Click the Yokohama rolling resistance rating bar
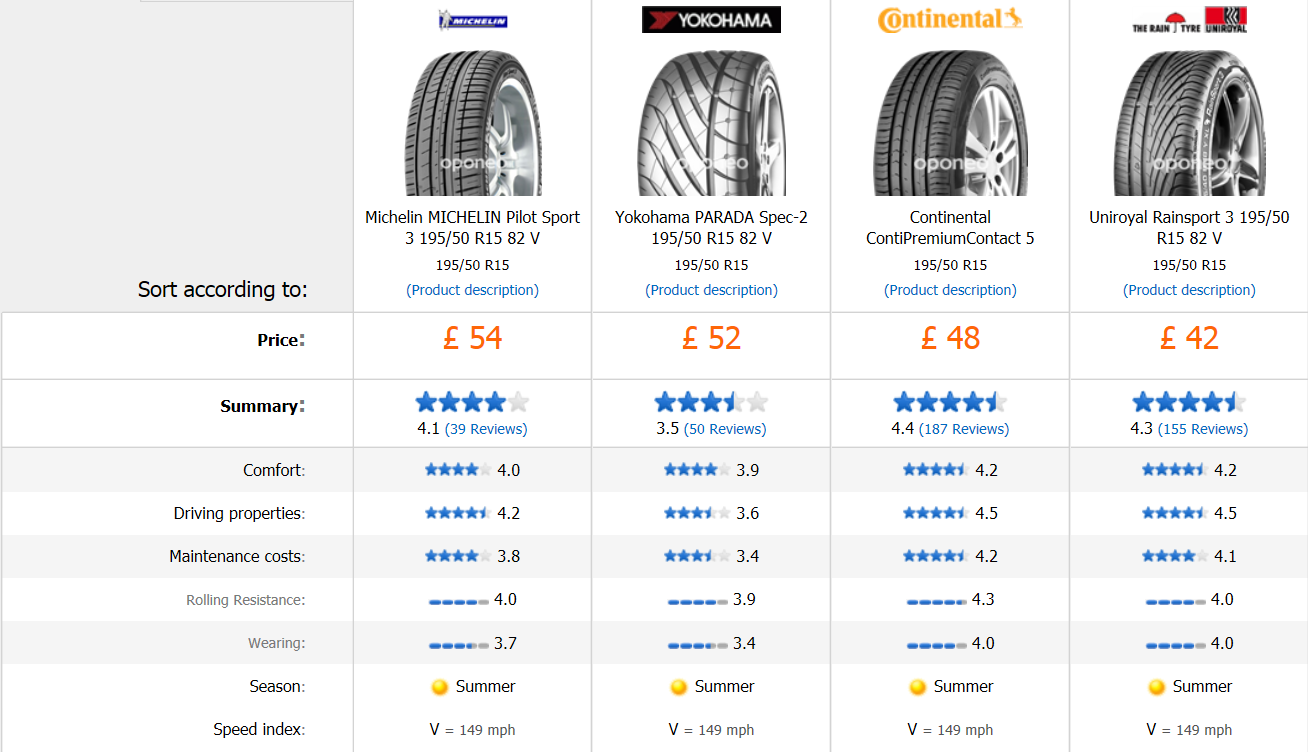 coord(698,601)
